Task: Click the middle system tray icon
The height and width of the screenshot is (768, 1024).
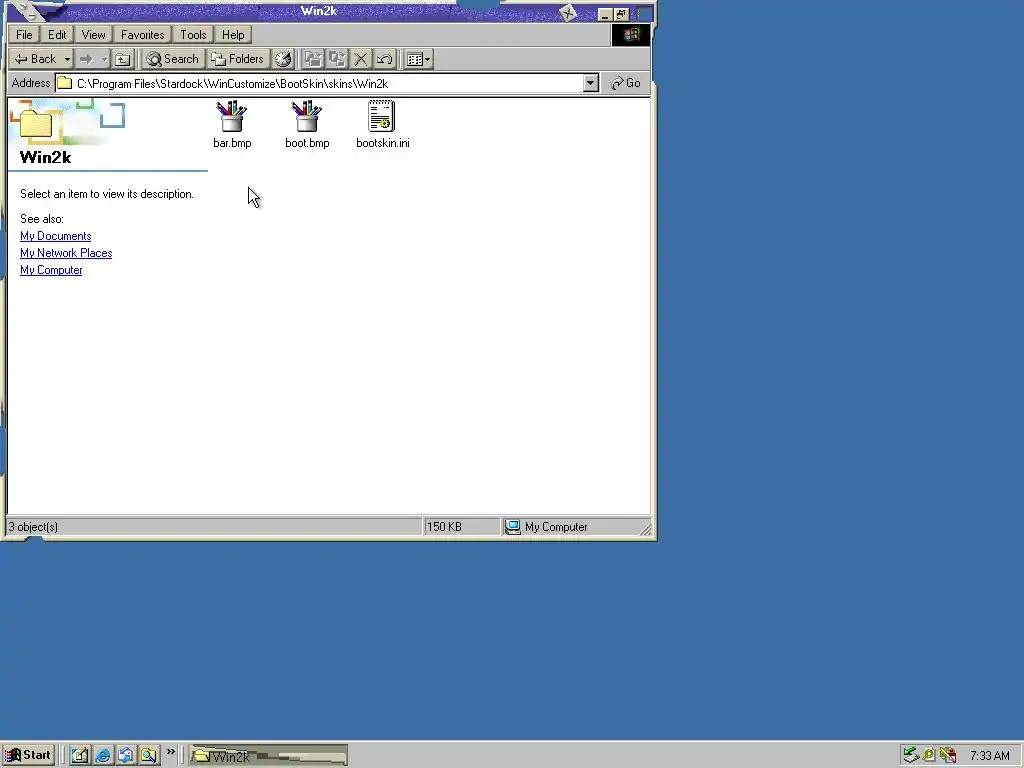Action: [x=929, y=756]
